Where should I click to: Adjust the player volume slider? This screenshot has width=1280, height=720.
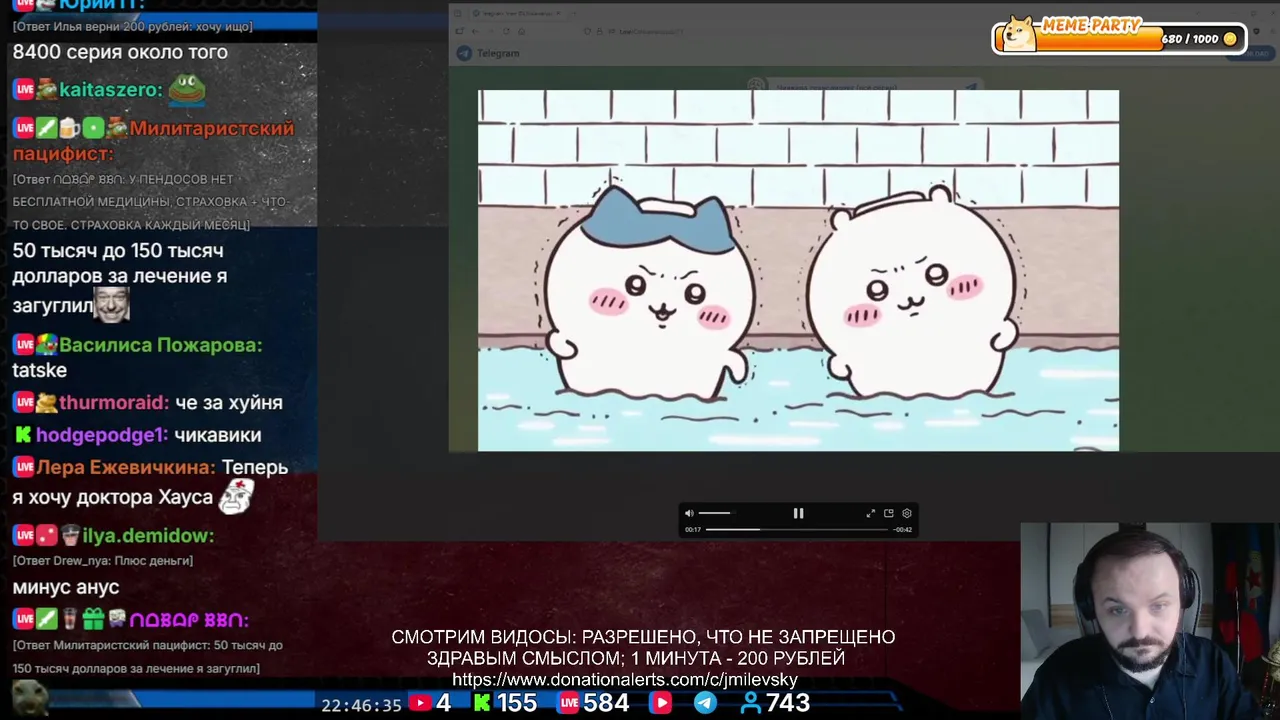point(715,513)
